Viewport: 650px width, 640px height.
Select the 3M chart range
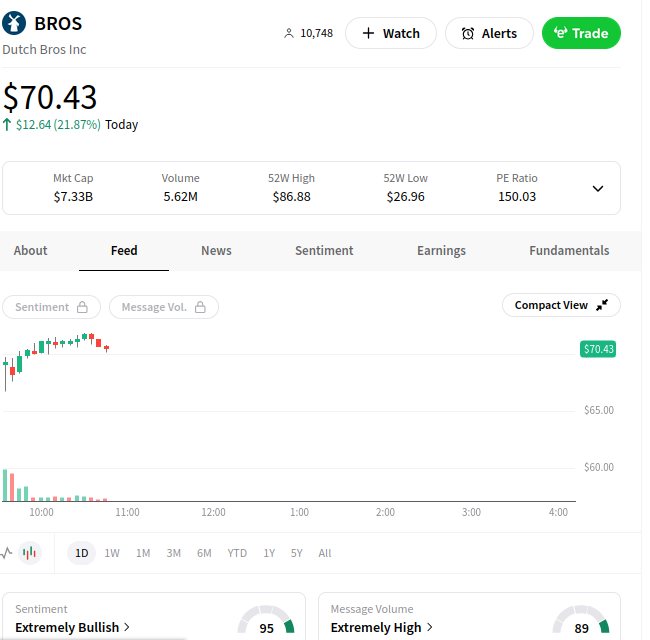coord(174,553)
